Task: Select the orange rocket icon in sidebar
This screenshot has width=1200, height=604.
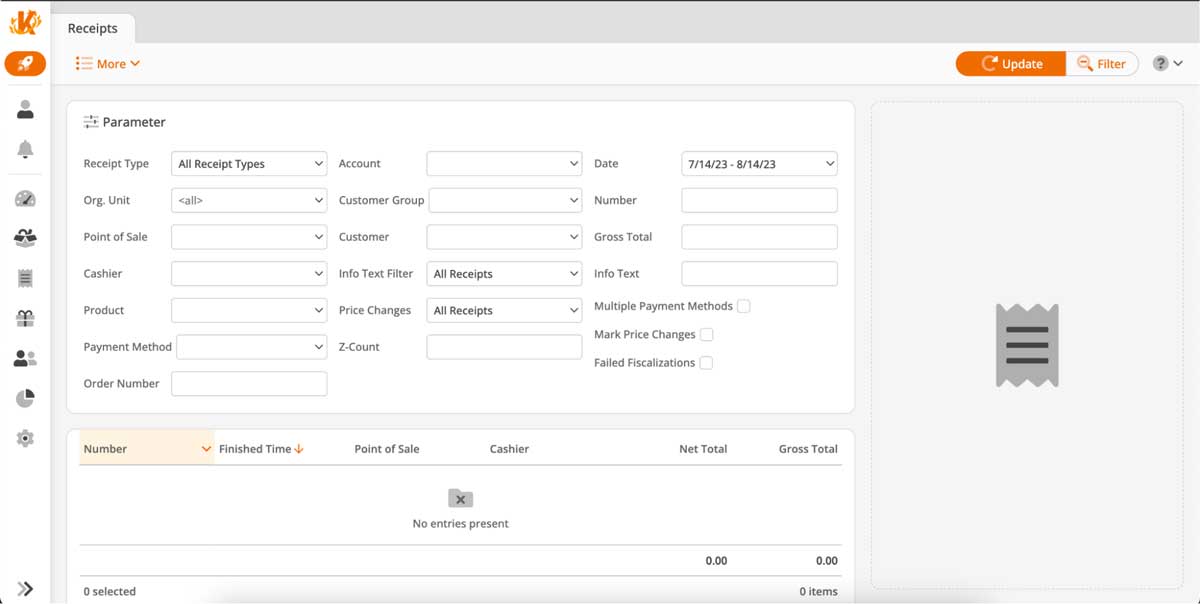Action: coord(25,63)
